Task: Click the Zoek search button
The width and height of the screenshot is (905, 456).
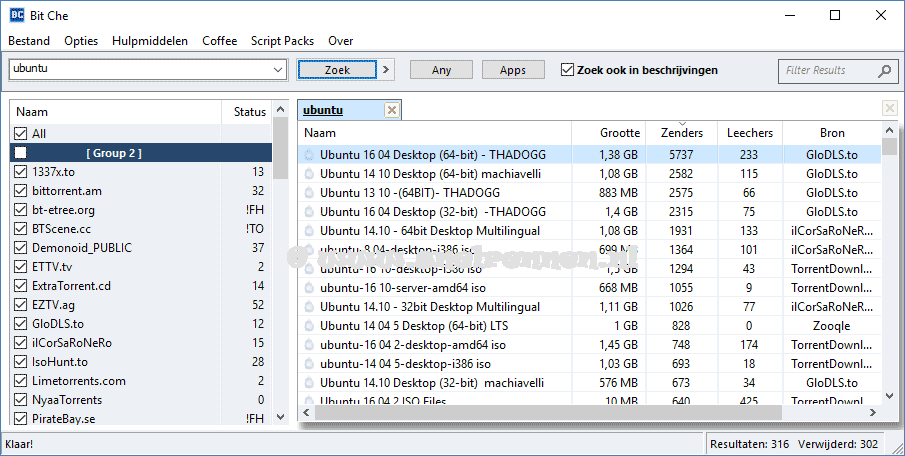Action: 337,70
